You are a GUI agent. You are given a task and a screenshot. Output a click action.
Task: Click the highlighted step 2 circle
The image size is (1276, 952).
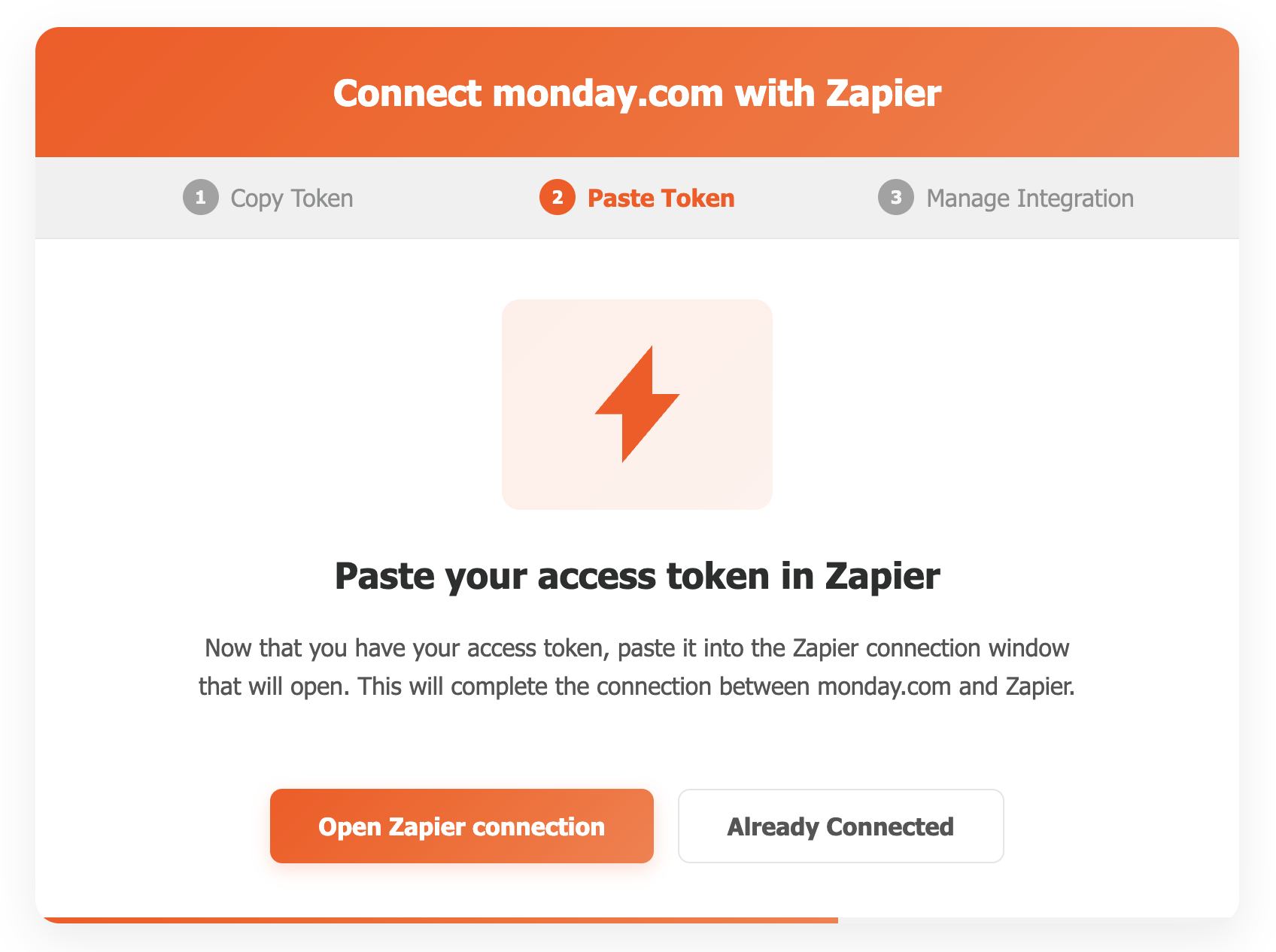pyautogui.click(x=557, y=198)
